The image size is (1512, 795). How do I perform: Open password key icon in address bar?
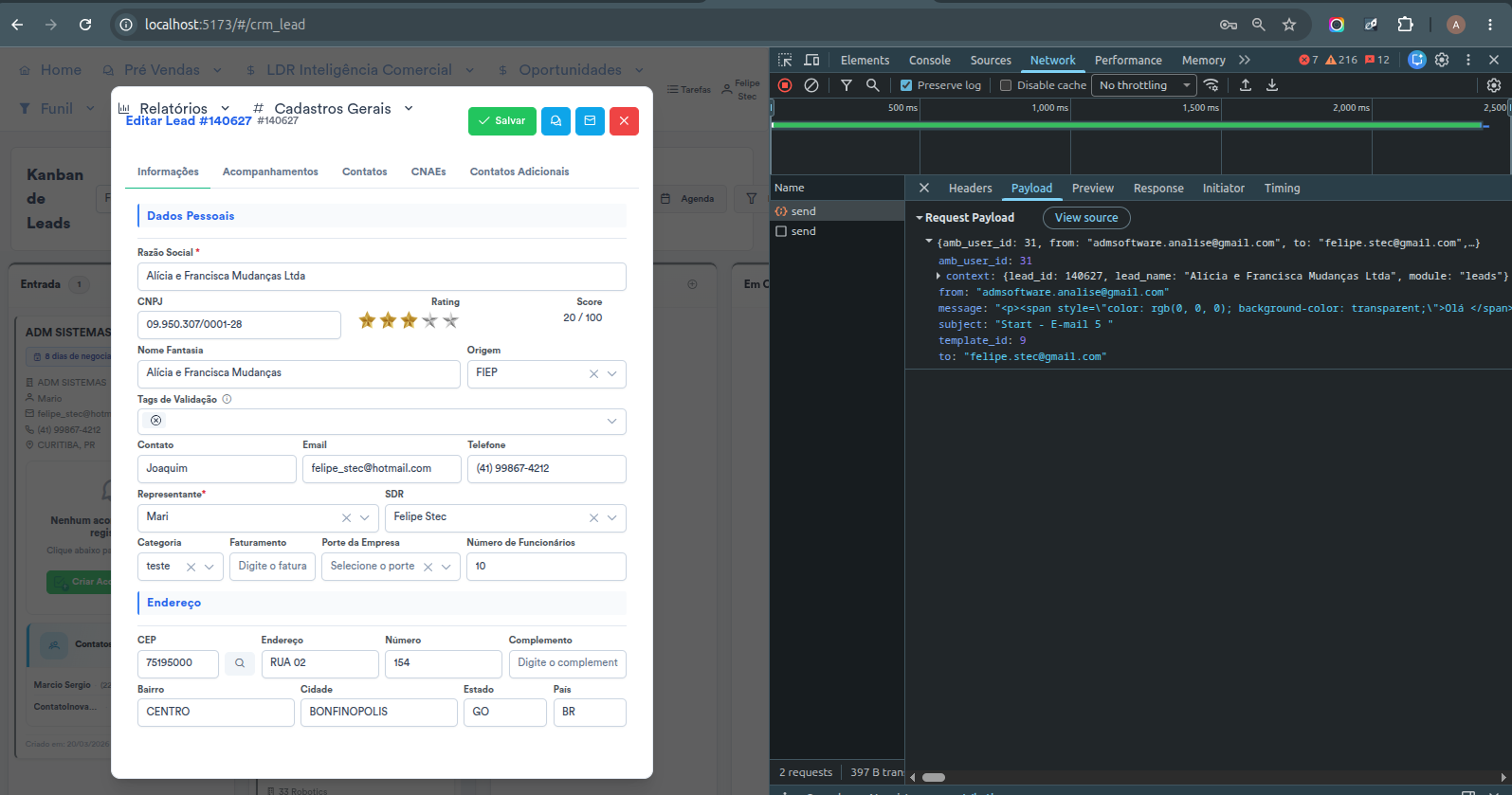tap(1229, 25)
